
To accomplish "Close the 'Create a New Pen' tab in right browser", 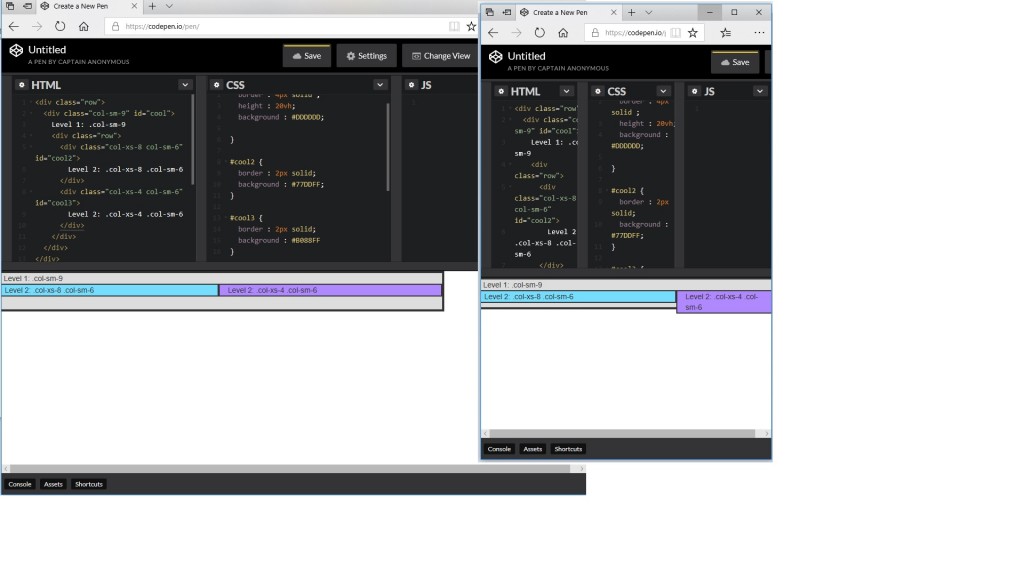I will (613, 12).
